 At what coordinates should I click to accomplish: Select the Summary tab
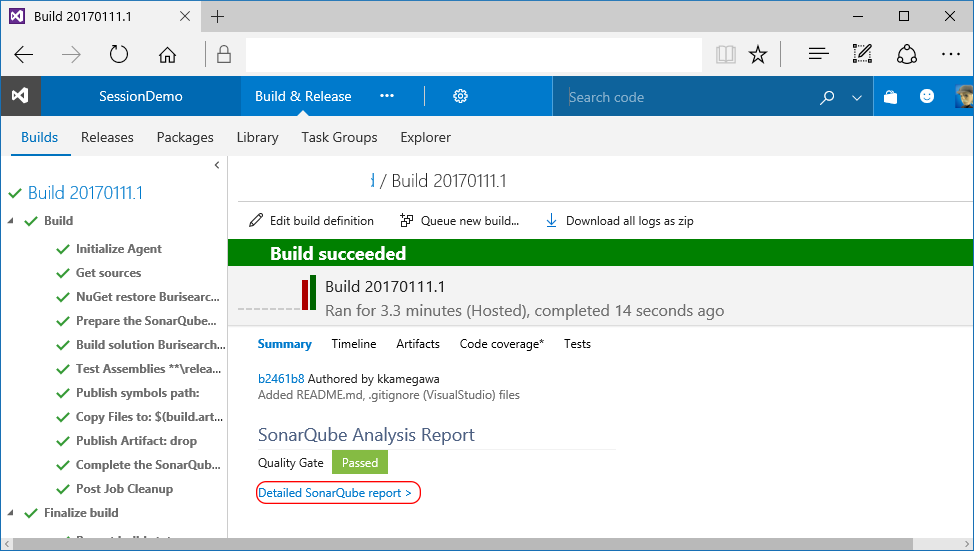point(284,344)
